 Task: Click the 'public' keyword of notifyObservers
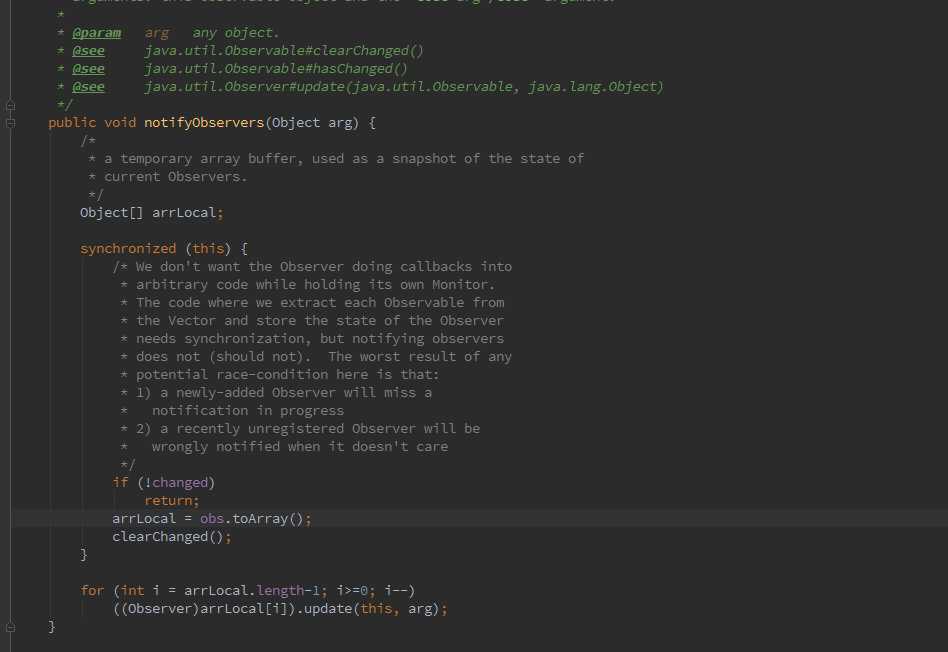[72, 123]
